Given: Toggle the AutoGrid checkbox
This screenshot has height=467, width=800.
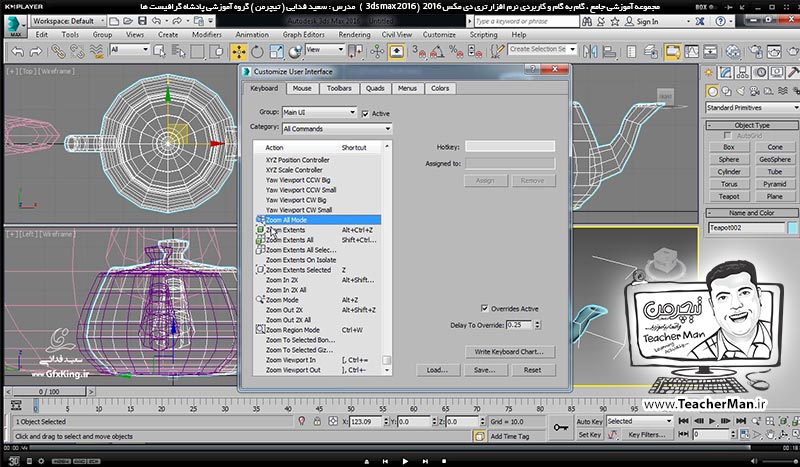Looking at the screenshot, I should tap(728, 135).
